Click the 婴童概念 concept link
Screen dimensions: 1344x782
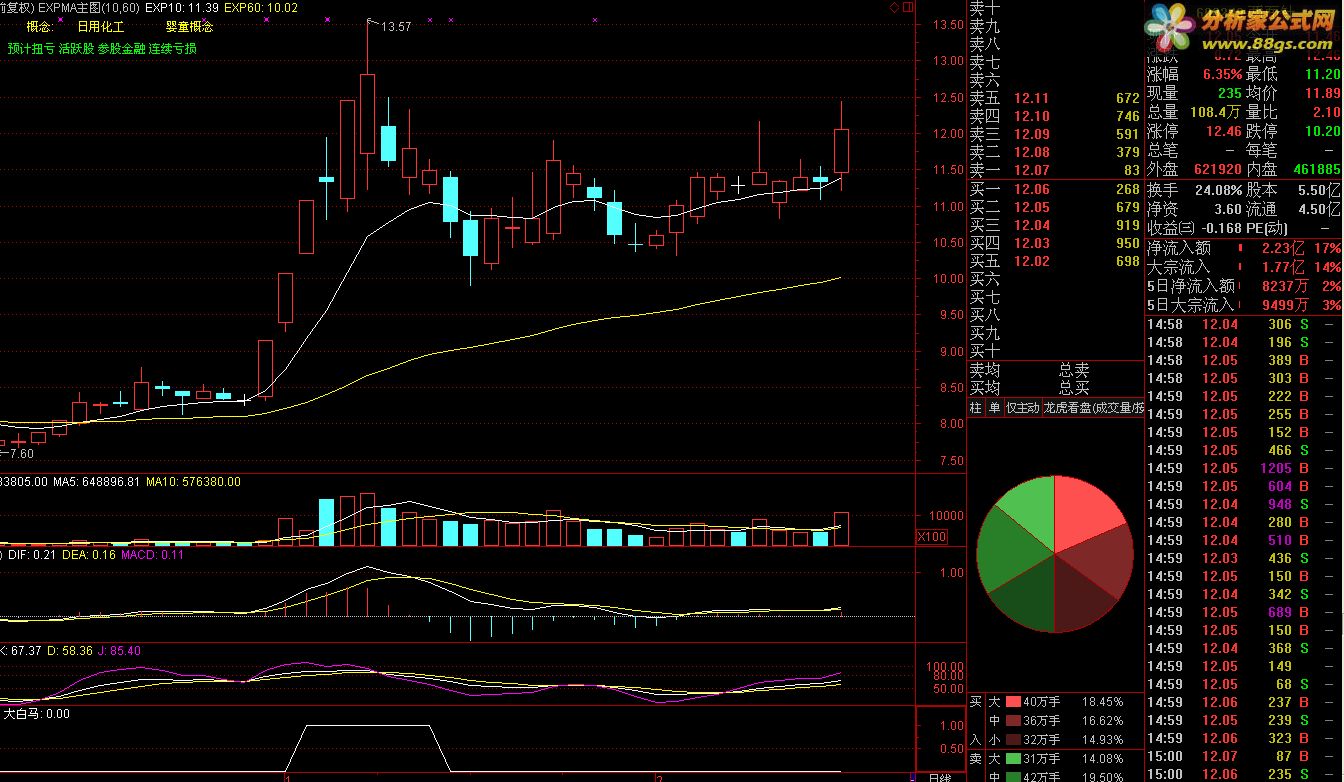point(189,27)
